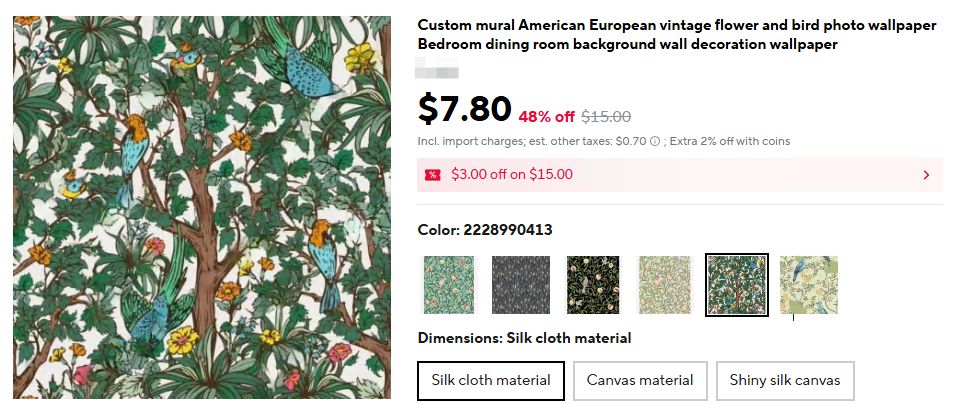Select the beige leafy wallpaper swatch
953x404 pixels.
click(x=665, y=285)
